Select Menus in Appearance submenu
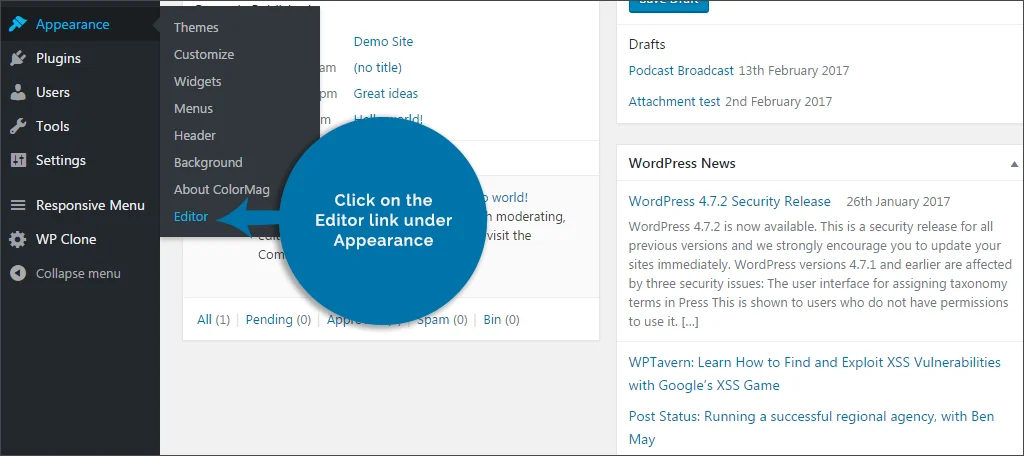Image resolution: width=1024 pixels, height=456 pixels. tap(193, 108)
